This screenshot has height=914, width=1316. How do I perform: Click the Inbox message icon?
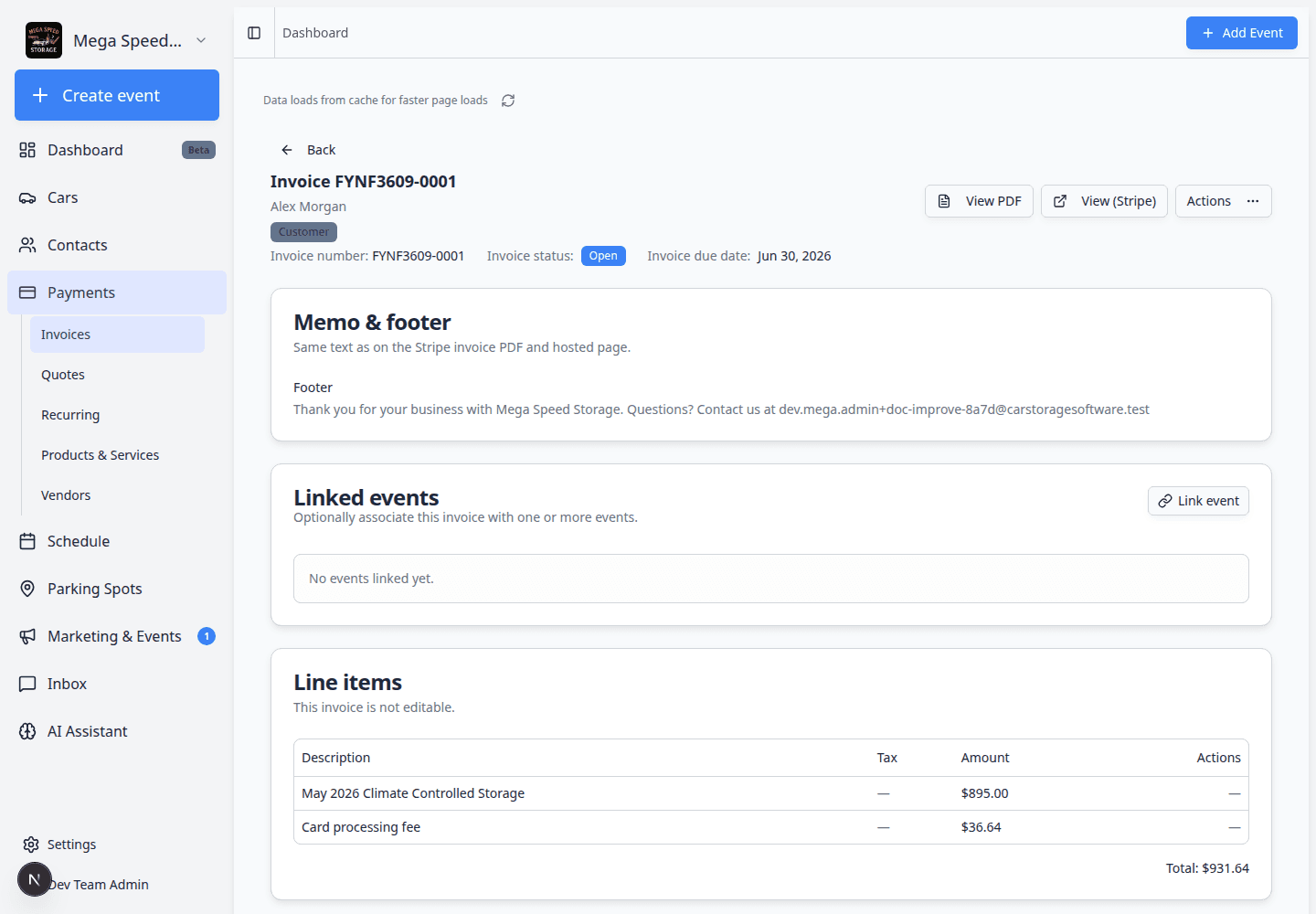point(27,684)
